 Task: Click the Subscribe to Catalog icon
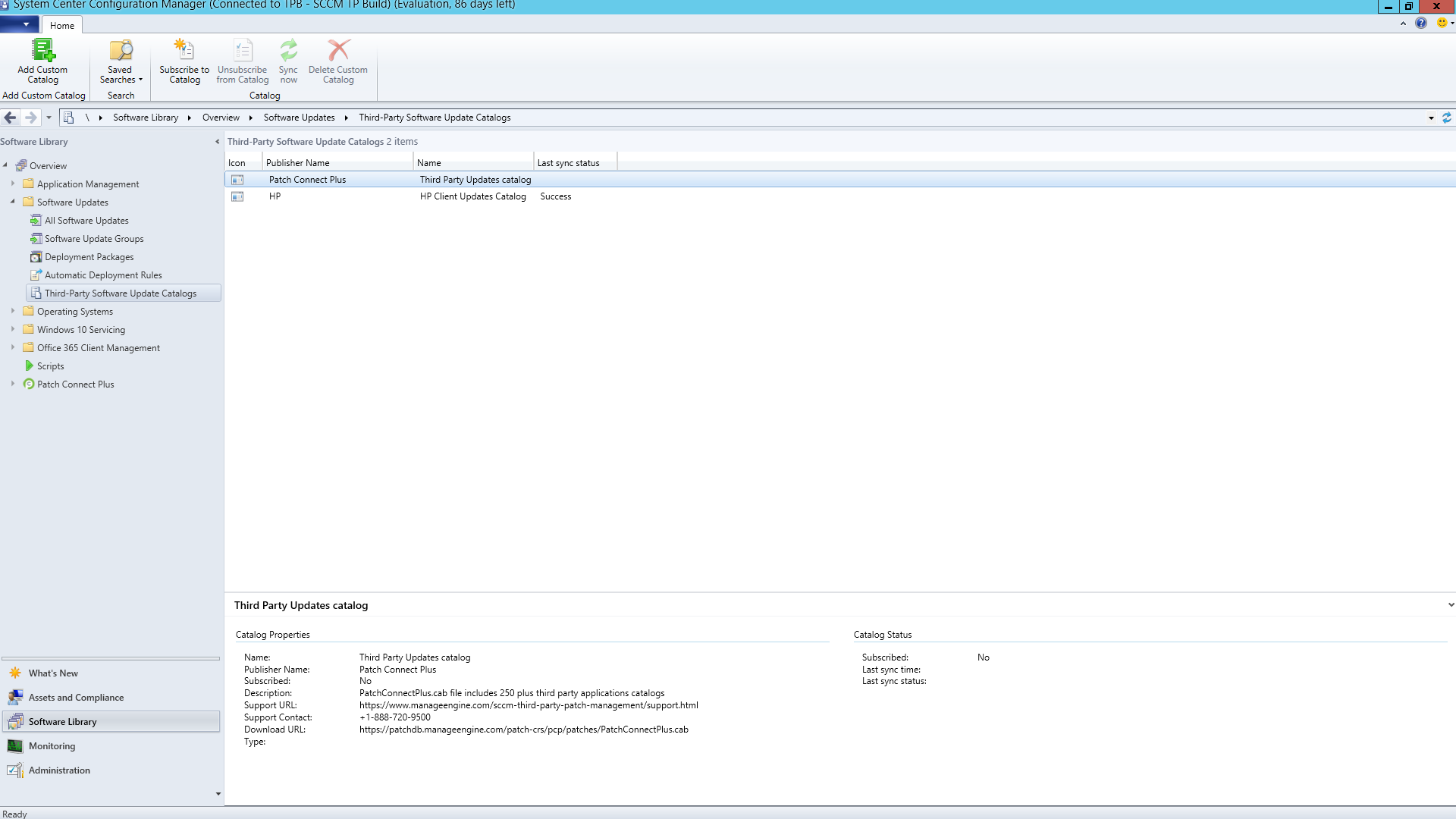click(x=184, y=51)
